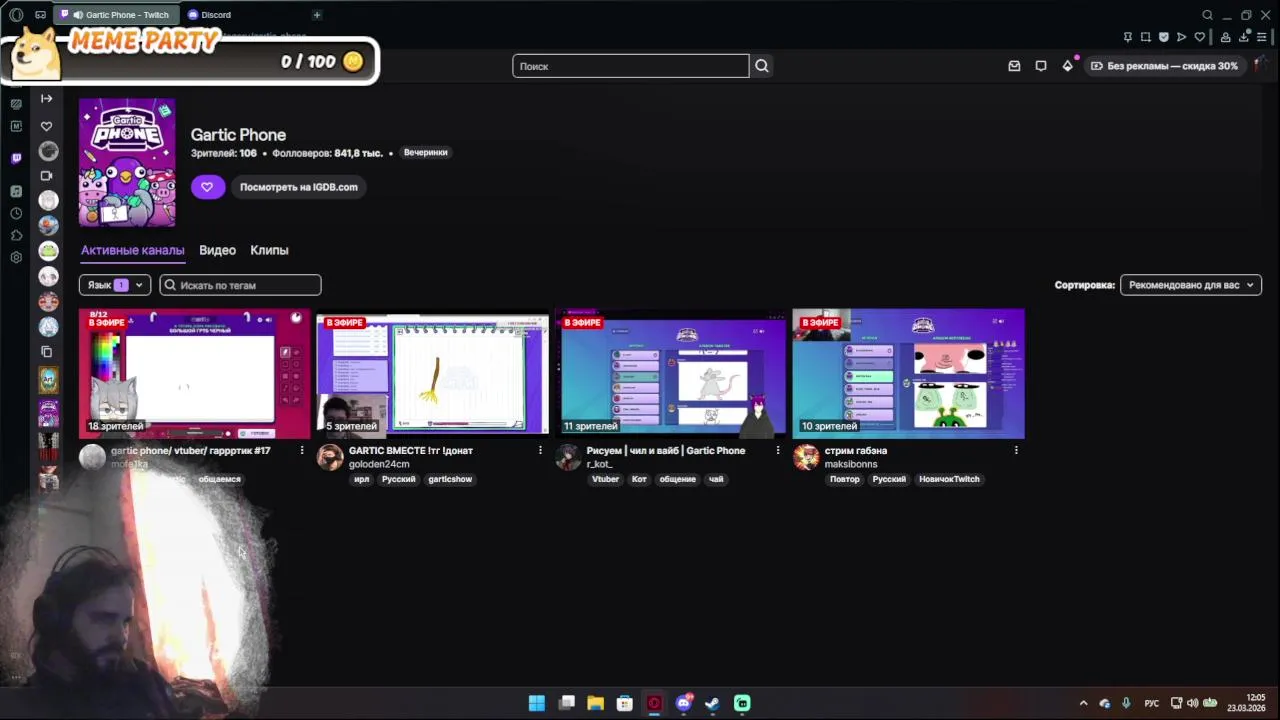Click the snapshot capture icon in toolbar
The image size is (1280, 720).
[x=1146, y=37]
